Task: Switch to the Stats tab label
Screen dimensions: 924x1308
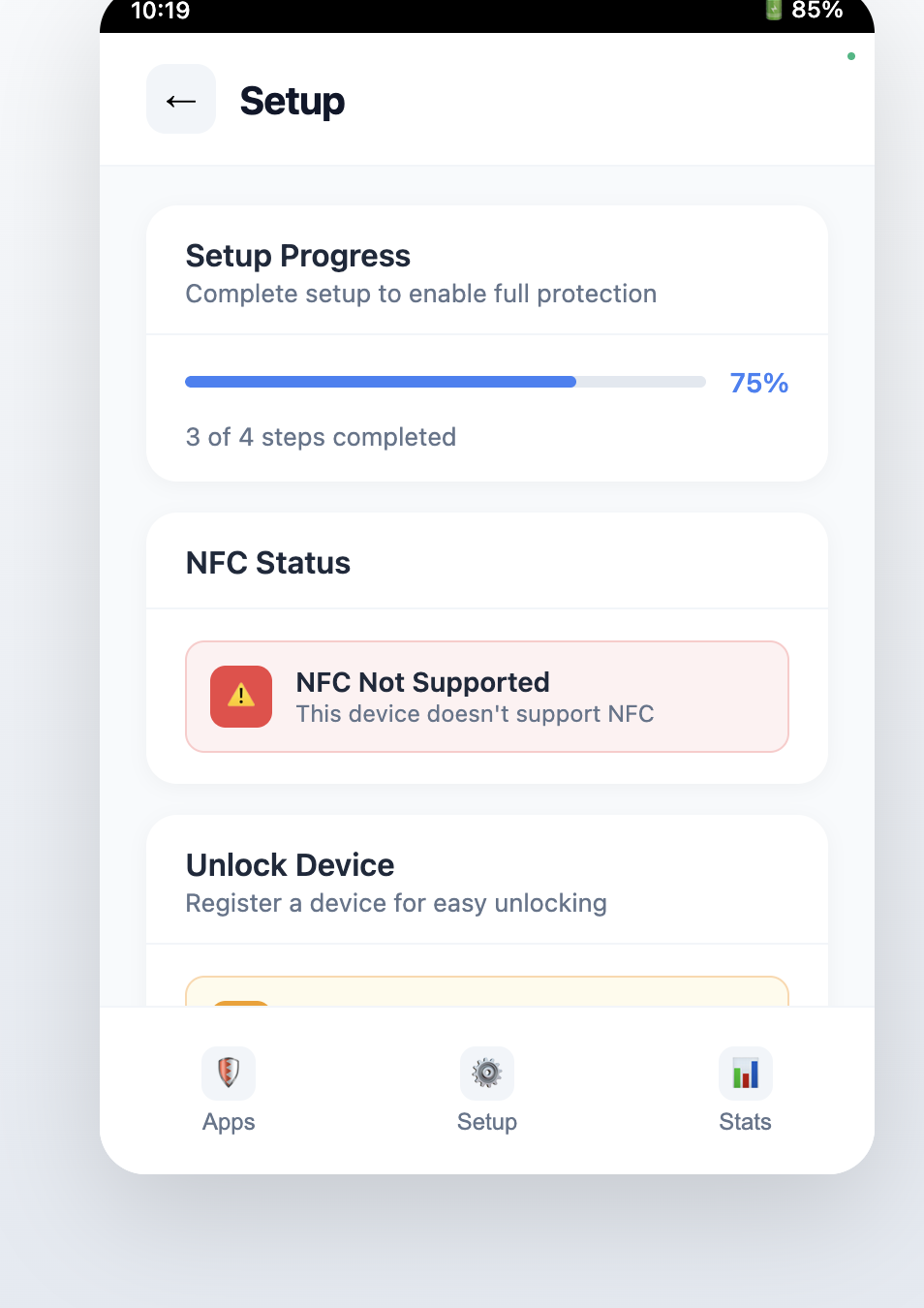Action: [x=745, y=1122]
